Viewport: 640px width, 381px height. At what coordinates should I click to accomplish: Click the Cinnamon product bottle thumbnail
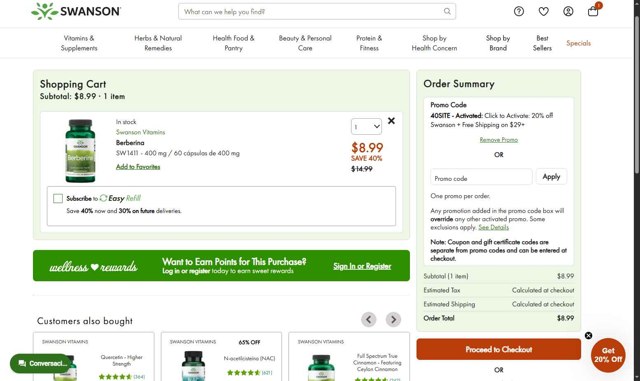pos(321,368)
